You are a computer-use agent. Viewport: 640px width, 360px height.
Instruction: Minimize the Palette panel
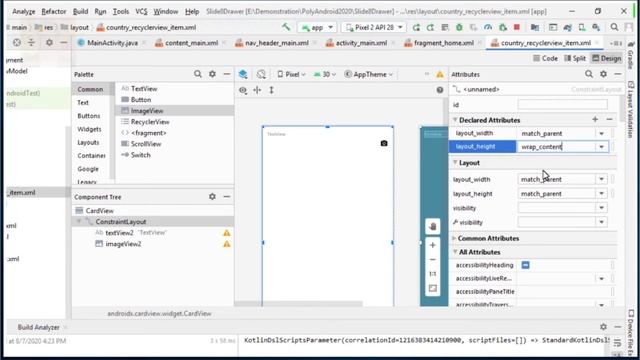(x=227, y=74)
